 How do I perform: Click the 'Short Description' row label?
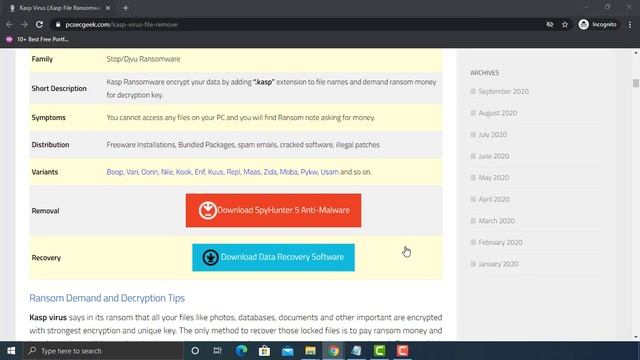pos(59,88)
